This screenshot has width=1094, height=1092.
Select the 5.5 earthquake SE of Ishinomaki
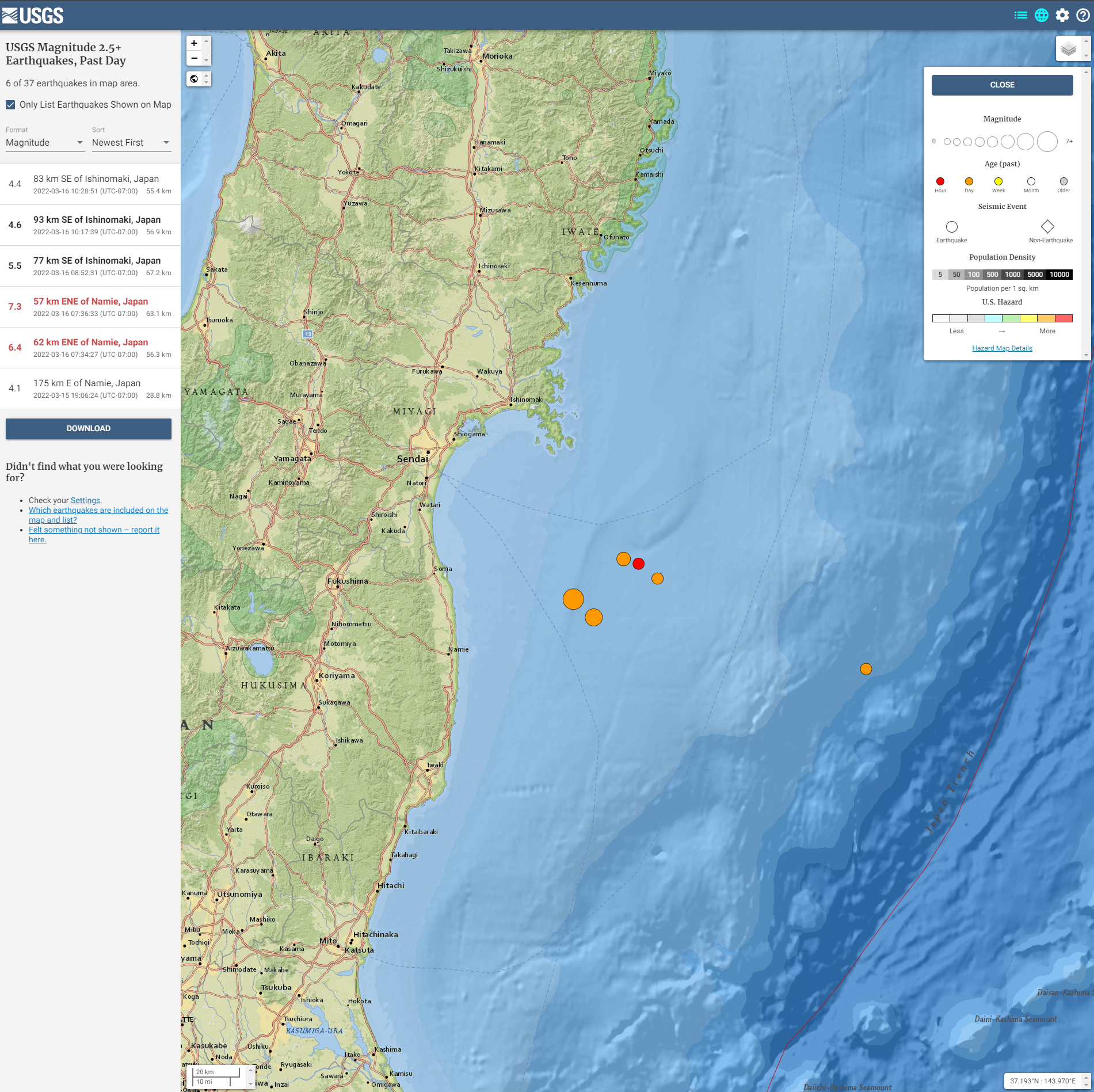pos(90,266)
